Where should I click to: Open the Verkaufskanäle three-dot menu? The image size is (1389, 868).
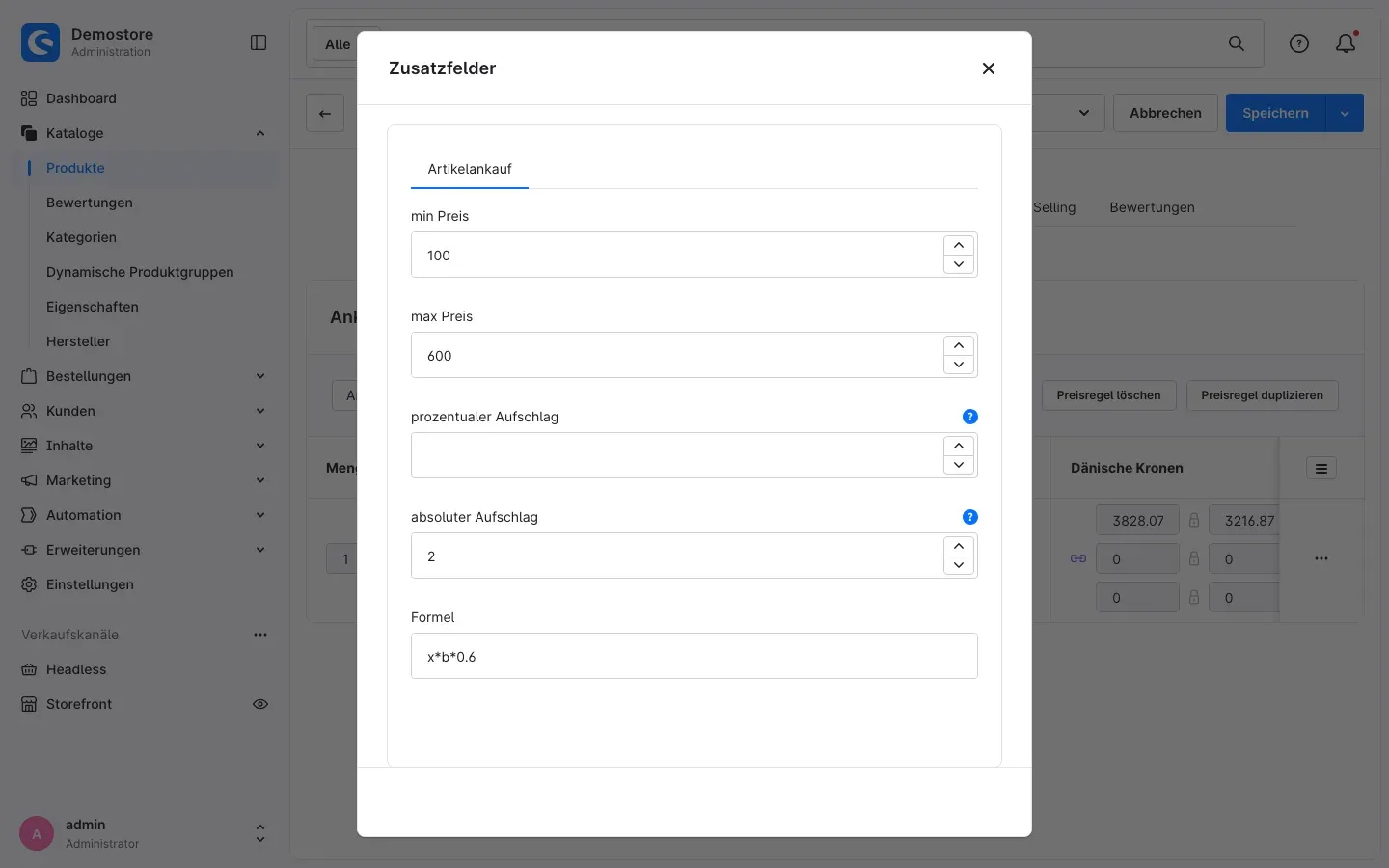tap(260, 635)
